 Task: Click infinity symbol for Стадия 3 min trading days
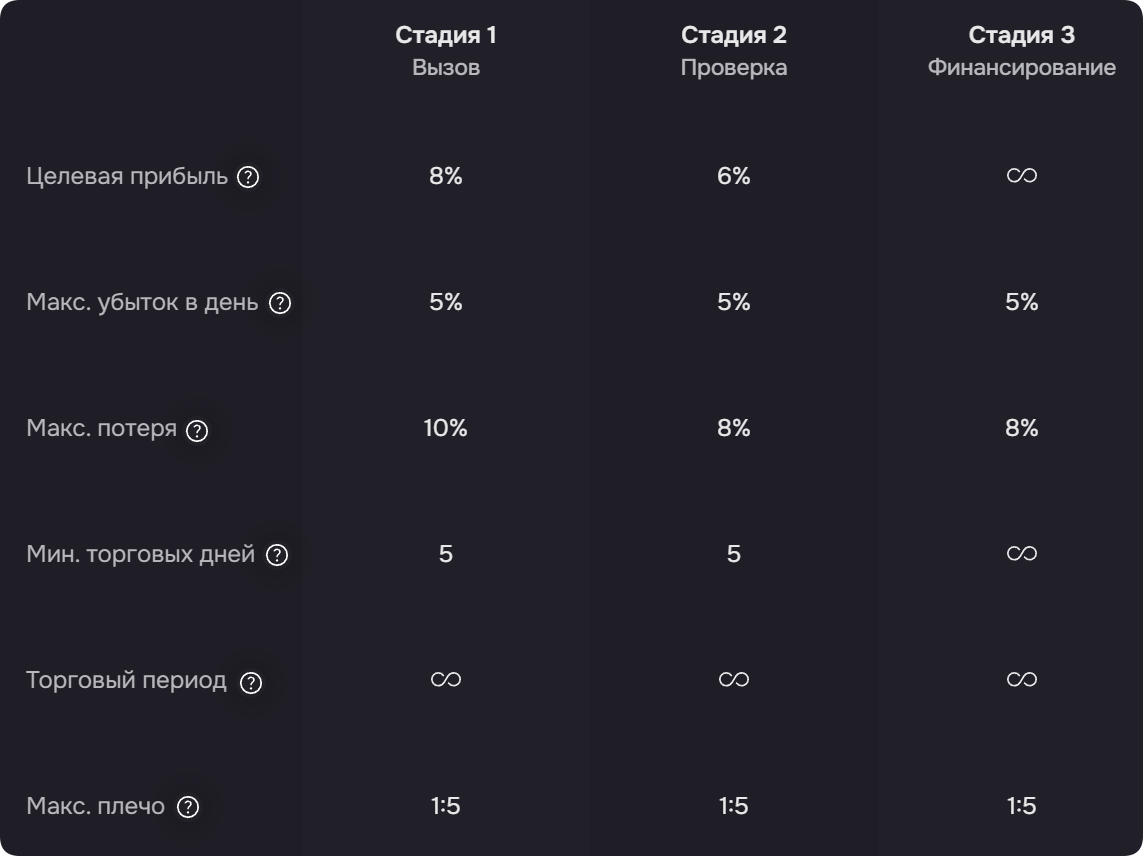point(1021,553)
